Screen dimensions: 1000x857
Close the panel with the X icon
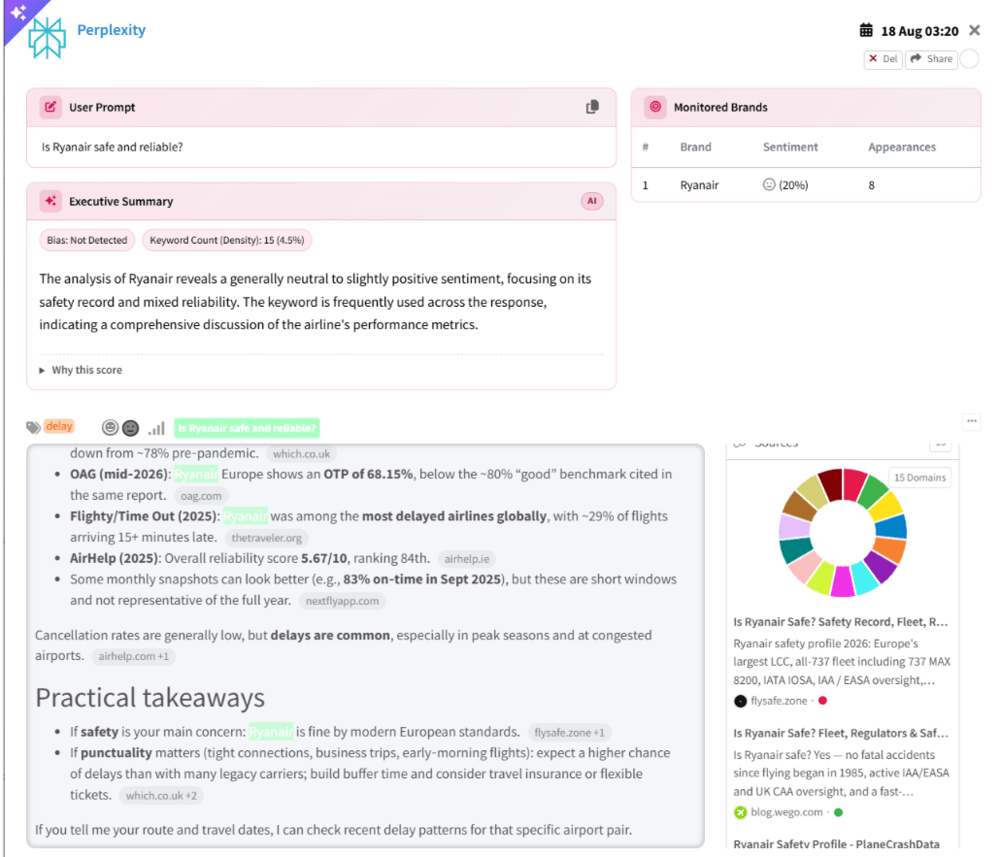pos(974,30)
